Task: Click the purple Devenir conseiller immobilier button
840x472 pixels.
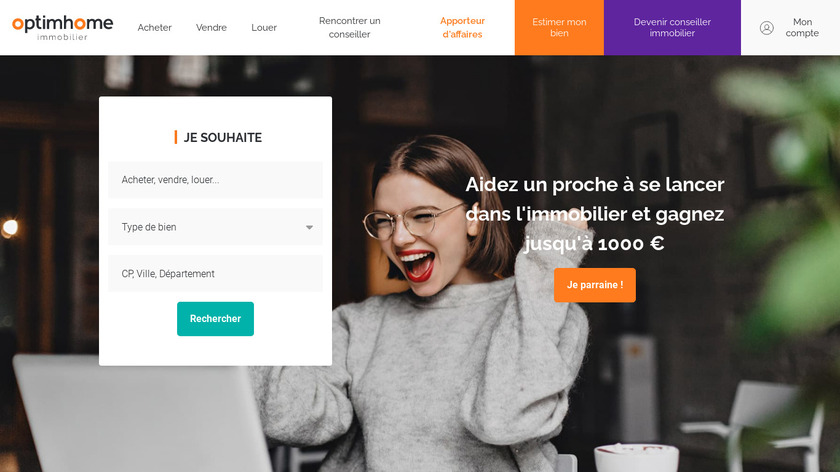Action: pyautogui.click(x=672, y=27)
